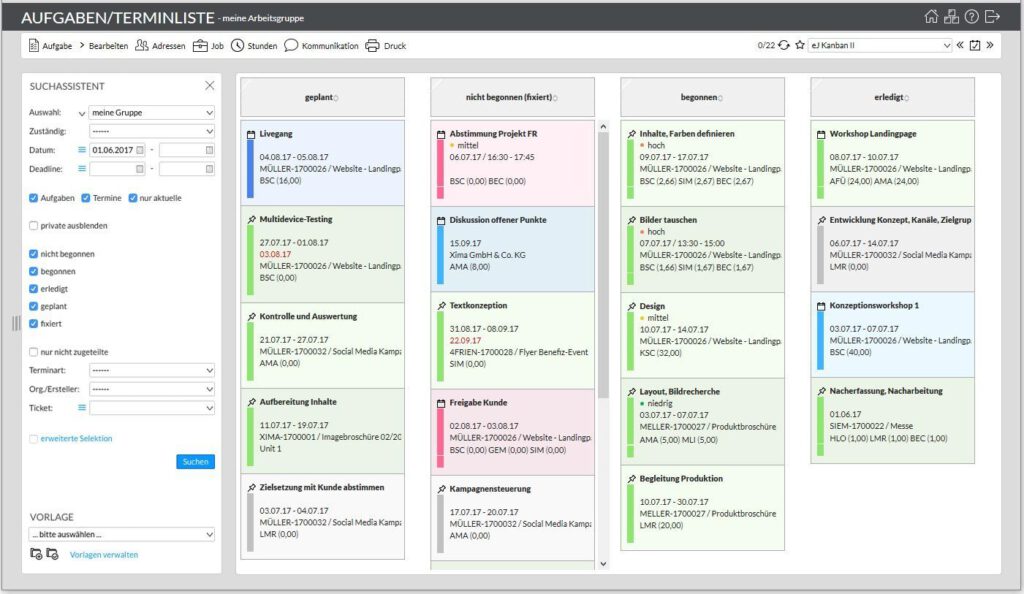
Task: Click the checklist icon beside view selector
Action: pyautogui.click(x=975, y=45)
